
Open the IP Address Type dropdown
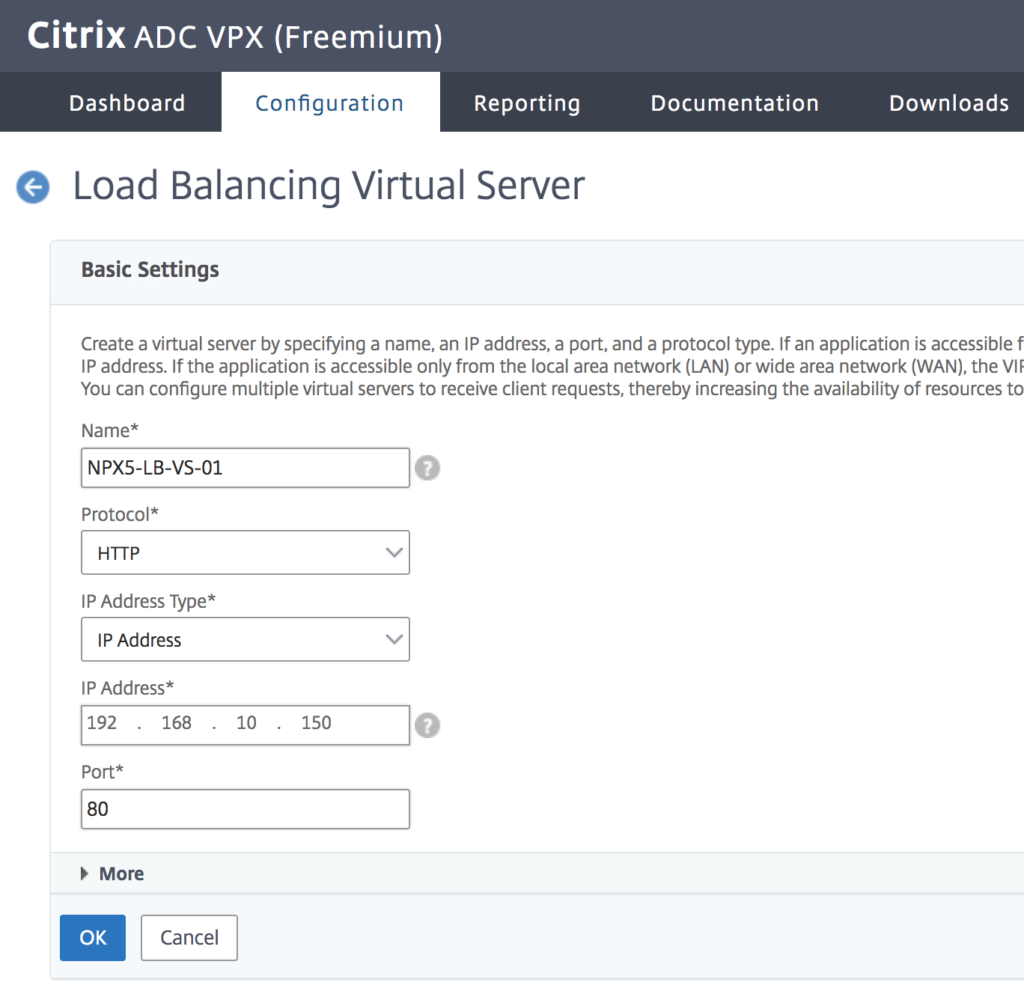pyautogui.click(x=245, y=639)
